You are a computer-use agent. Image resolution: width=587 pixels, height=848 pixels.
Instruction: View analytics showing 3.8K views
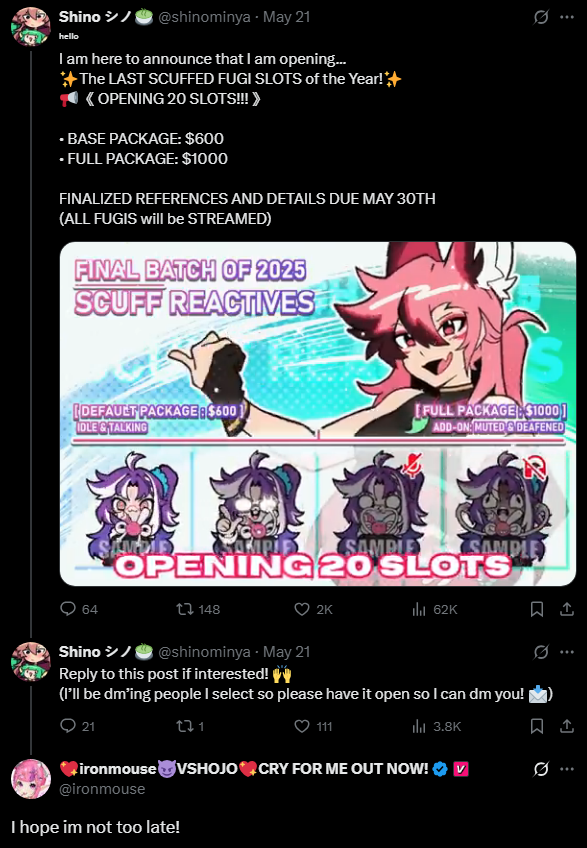click(x=436, y=726)
